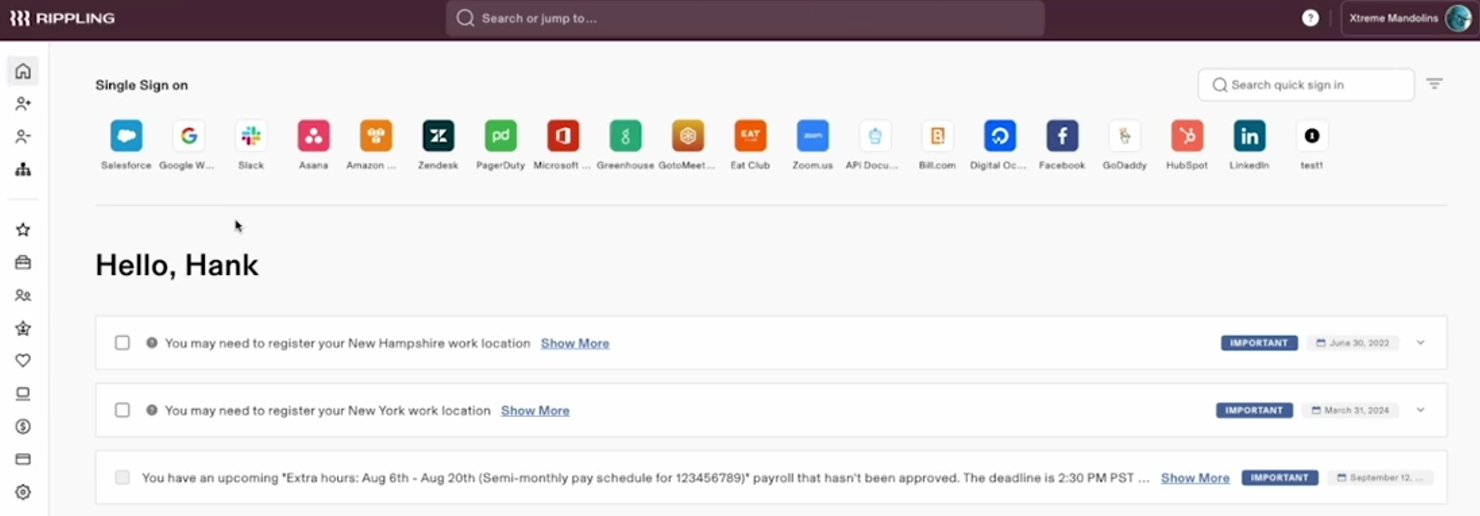Click the filter icon beside quick sign-in search
The width and height of the screenshot is (1480, 516).
click(1434, 85)
